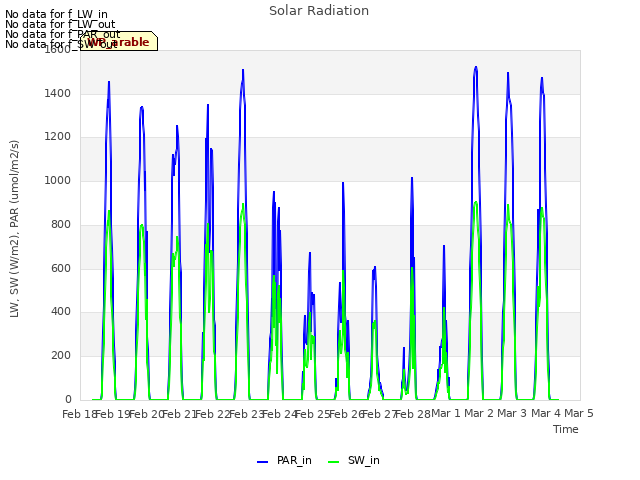Click the Mar 2 x-axis tick label
The image size is (640, 480).
479,414
